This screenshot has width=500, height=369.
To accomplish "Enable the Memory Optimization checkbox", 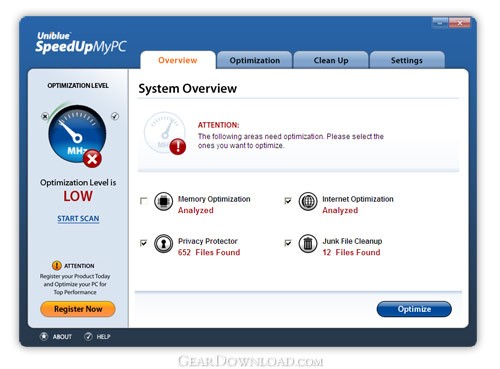I will tap(144, 201).
